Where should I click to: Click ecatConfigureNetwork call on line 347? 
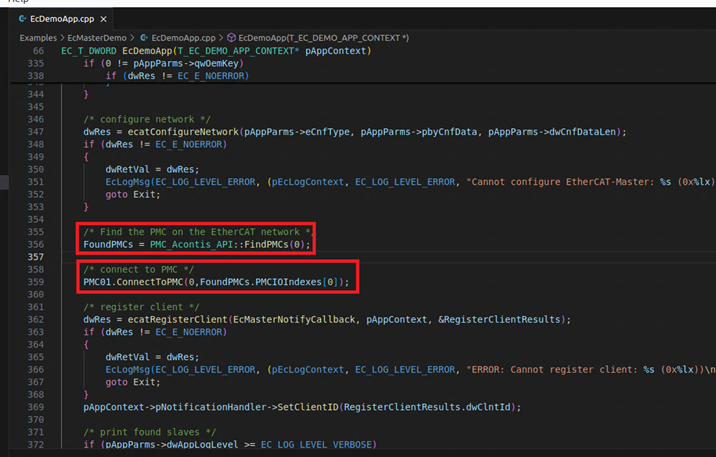(x=177, y=131)
